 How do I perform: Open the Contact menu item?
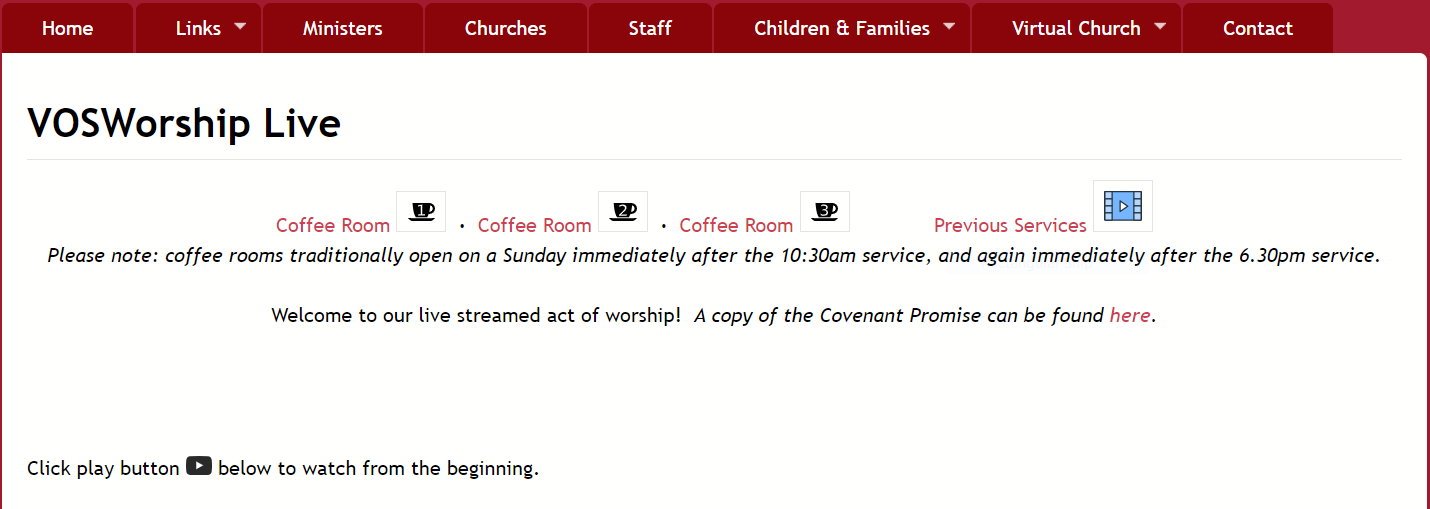pyautogui.click(x=1258, y=28)
